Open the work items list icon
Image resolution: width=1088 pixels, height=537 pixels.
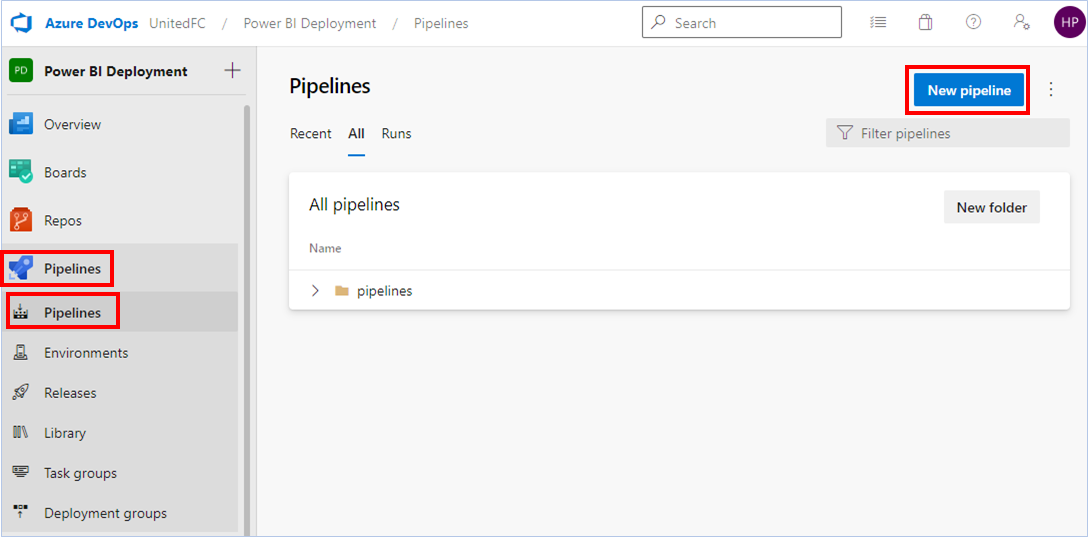(878, 22)
